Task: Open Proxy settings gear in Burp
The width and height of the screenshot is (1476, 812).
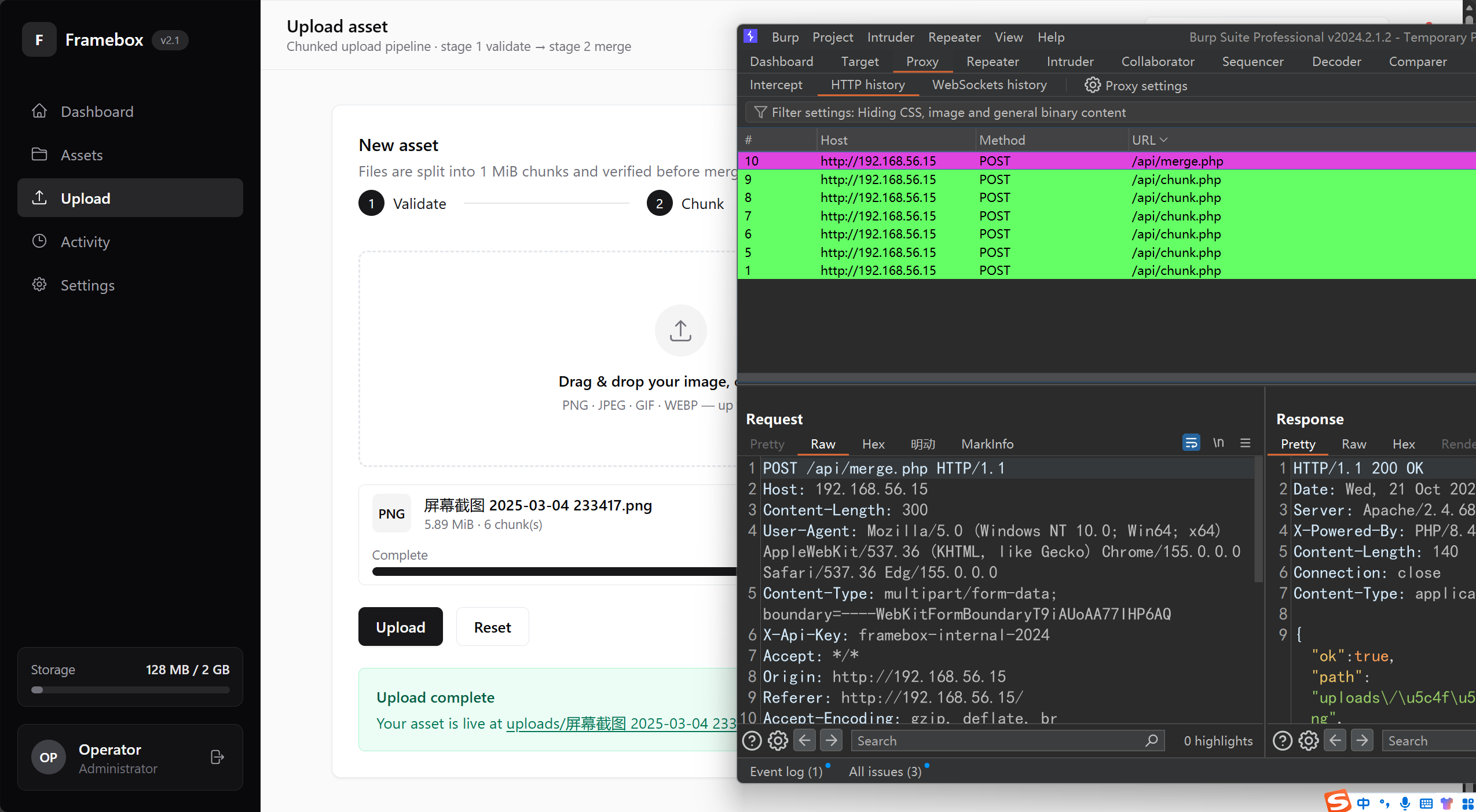Action: click(1136, 85)
